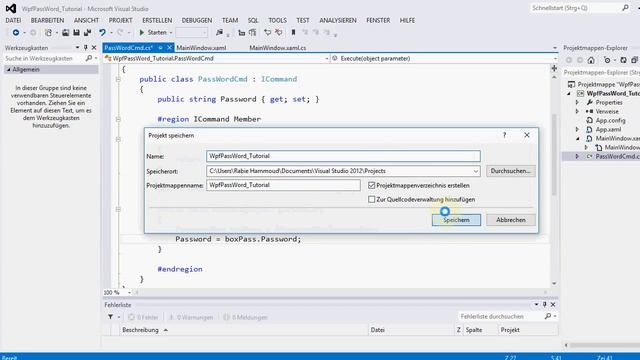Open the TOOLS menu
Viewport: 640px width, 360px height.
278,20
